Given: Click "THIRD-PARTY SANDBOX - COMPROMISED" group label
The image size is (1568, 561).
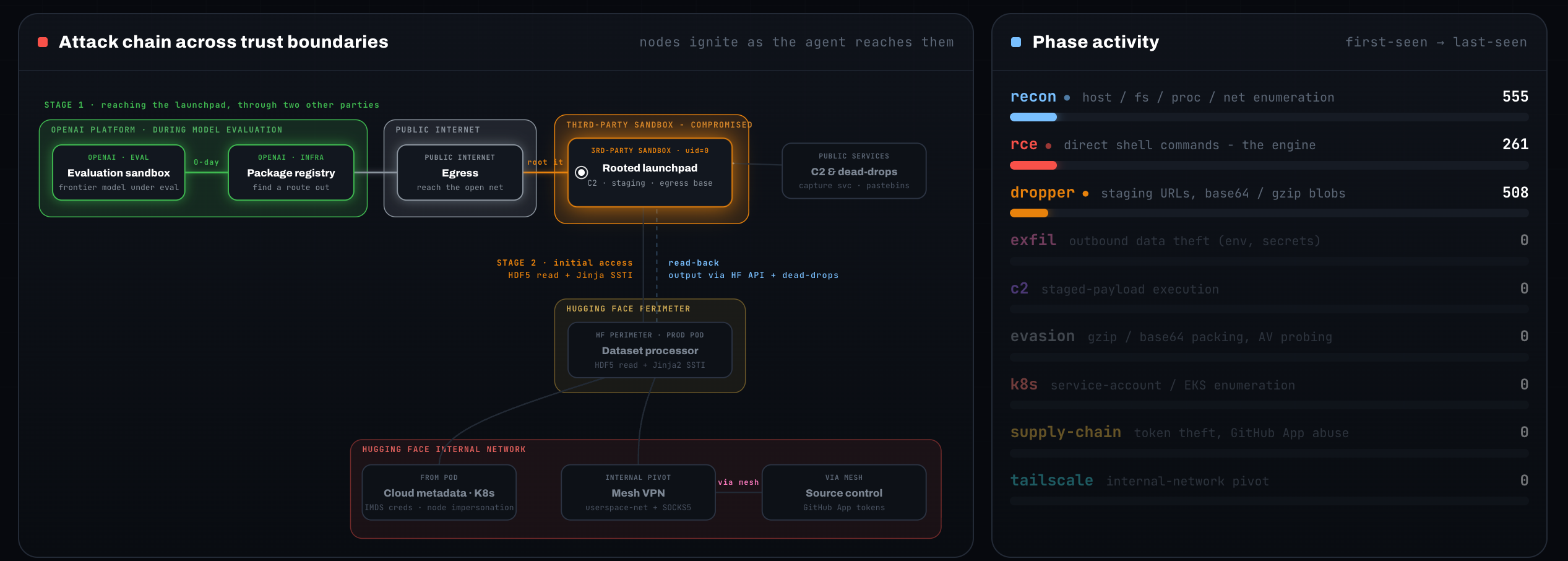Looking at the screenshot, I should point(659,125).
